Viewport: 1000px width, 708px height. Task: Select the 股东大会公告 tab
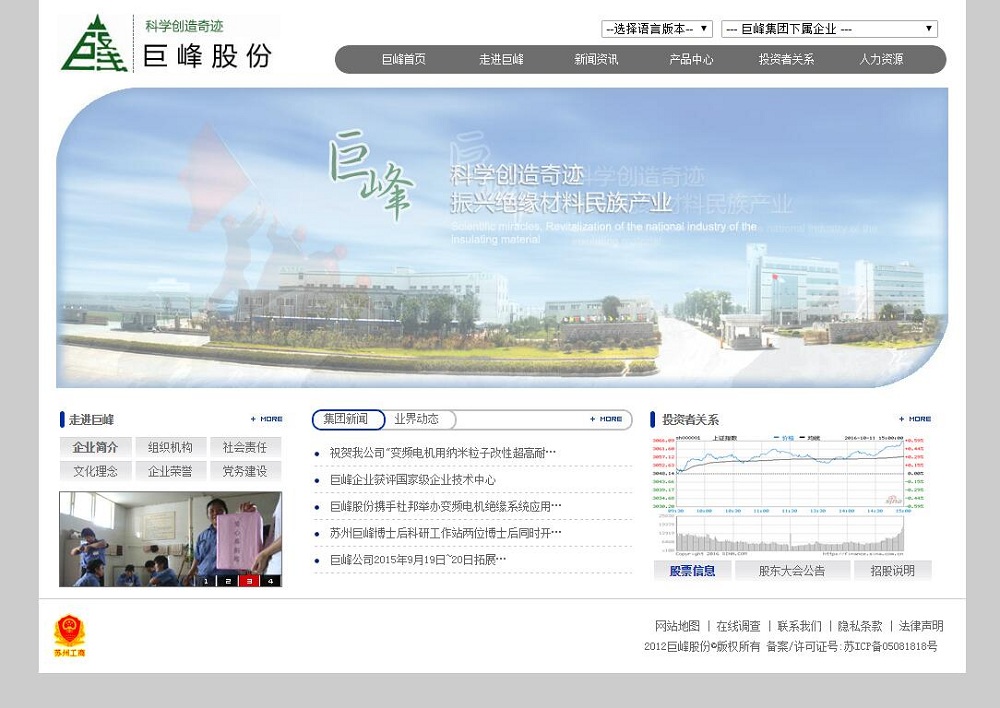[x=792, y=571]
